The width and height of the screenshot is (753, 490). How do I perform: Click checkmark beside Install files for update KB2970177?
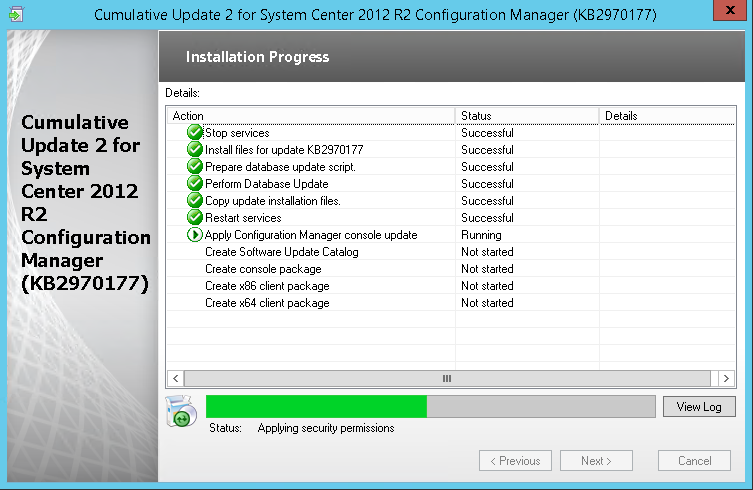(194, 149)
